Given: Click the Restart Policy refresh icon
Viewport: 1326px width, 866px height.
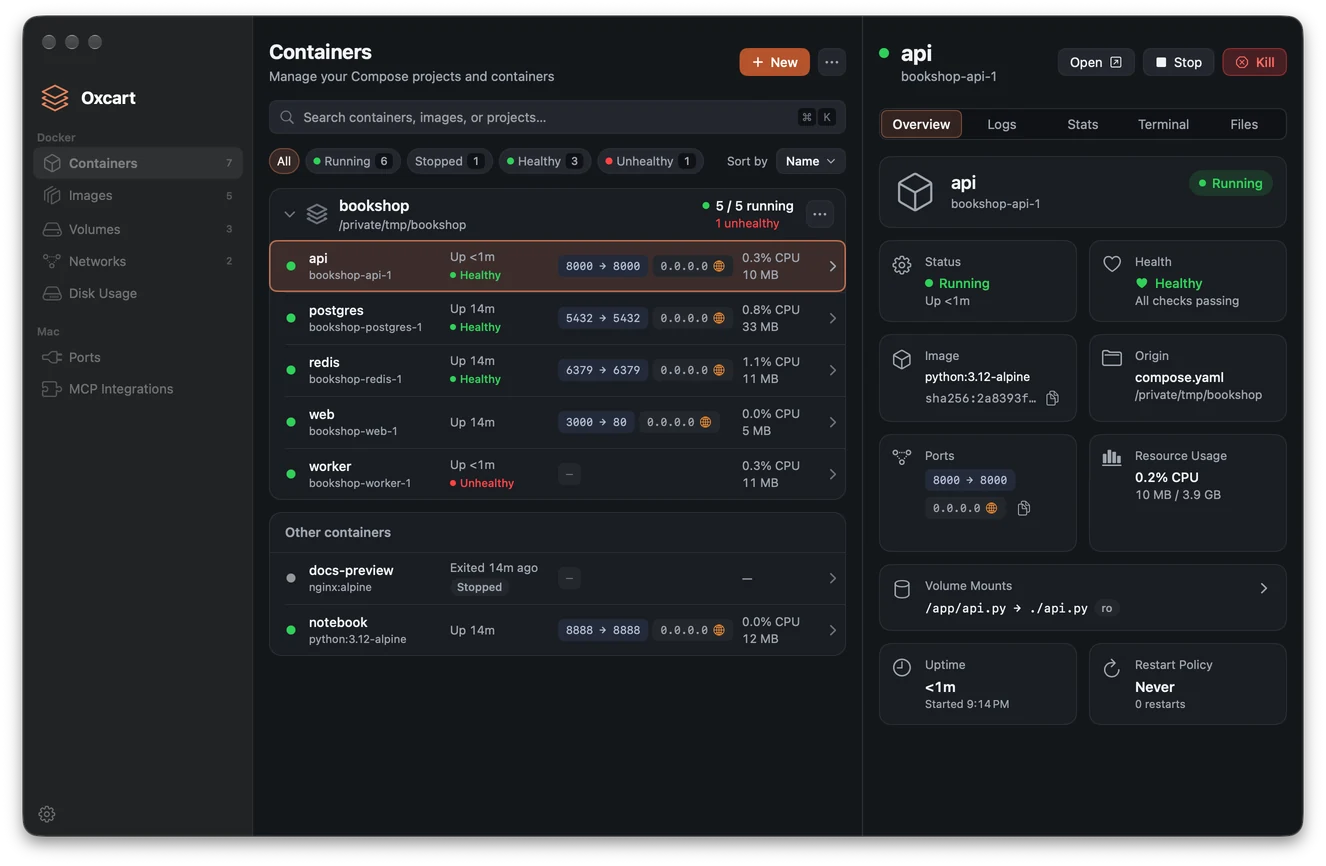Looking at the screenshot, I should tap(1111, 668).
